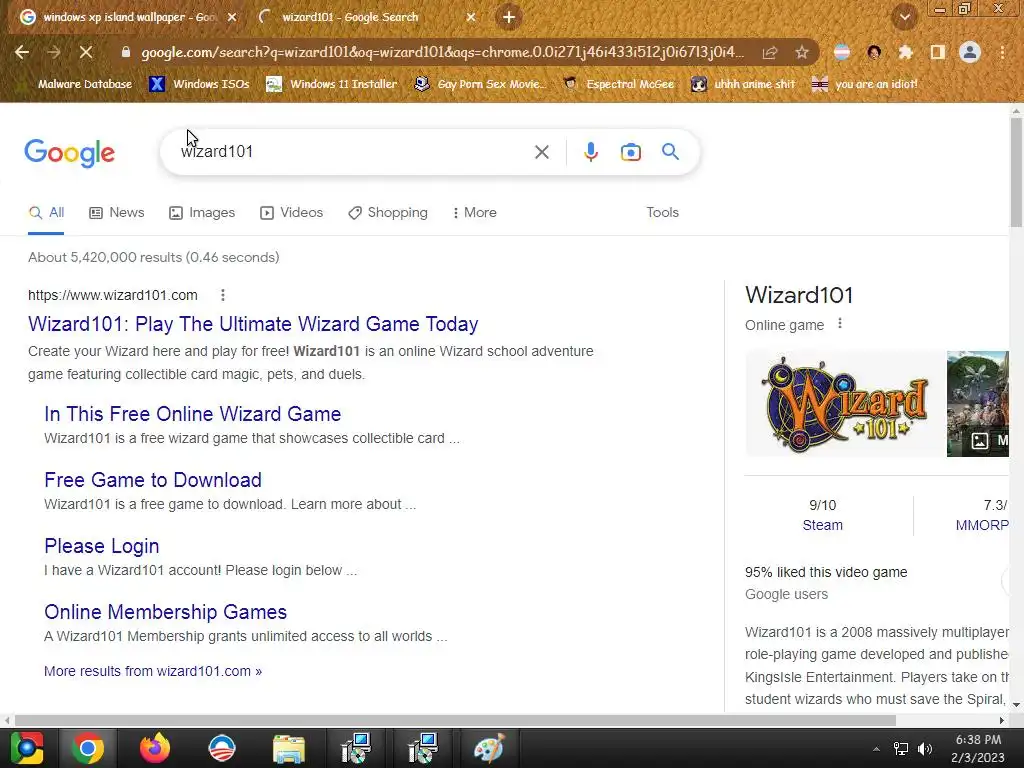Close the wizard101 Google Search tab
This screenshot has width=1024, height=768.
(470, 18)
